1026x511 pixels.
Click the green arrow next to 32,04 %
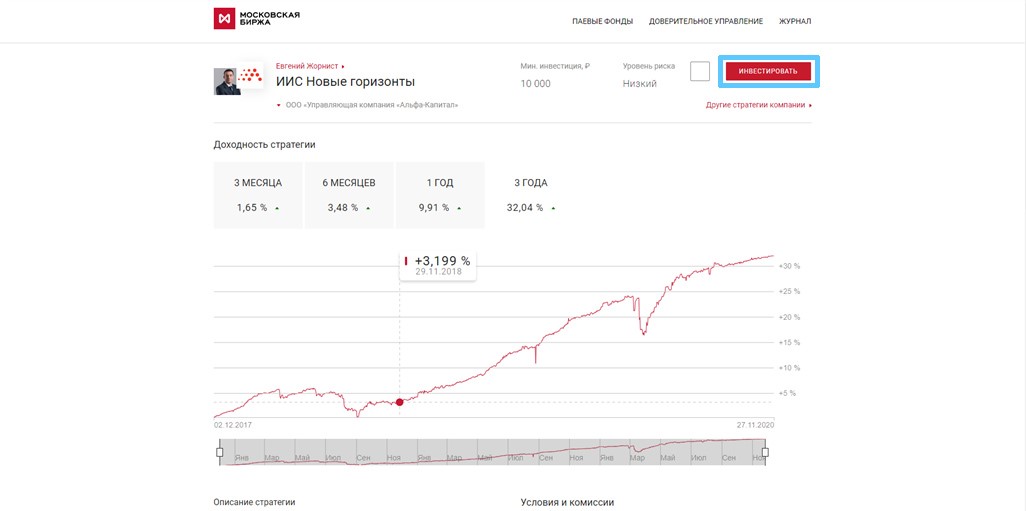click(553, 208)
